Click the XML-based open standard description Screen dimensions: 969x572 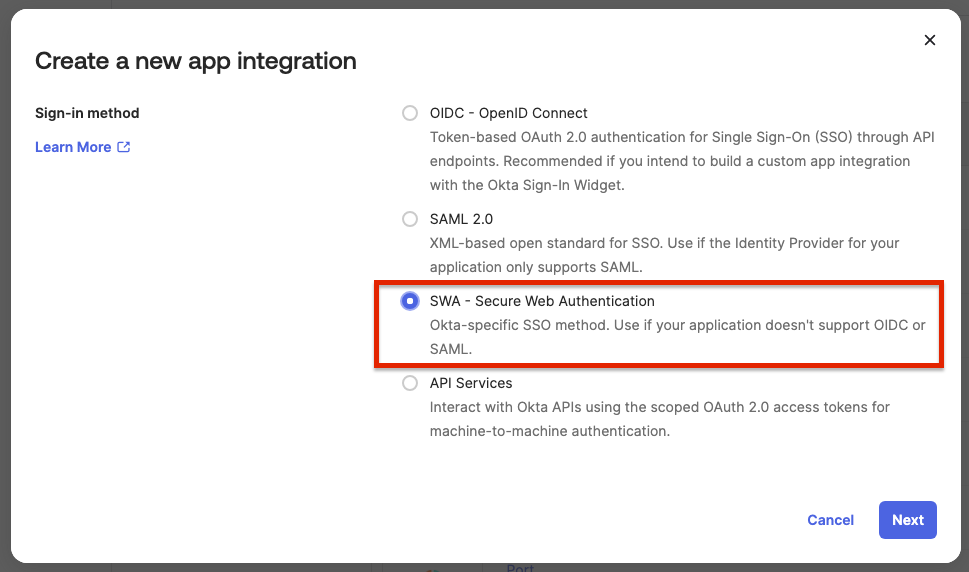pos(664,255)
